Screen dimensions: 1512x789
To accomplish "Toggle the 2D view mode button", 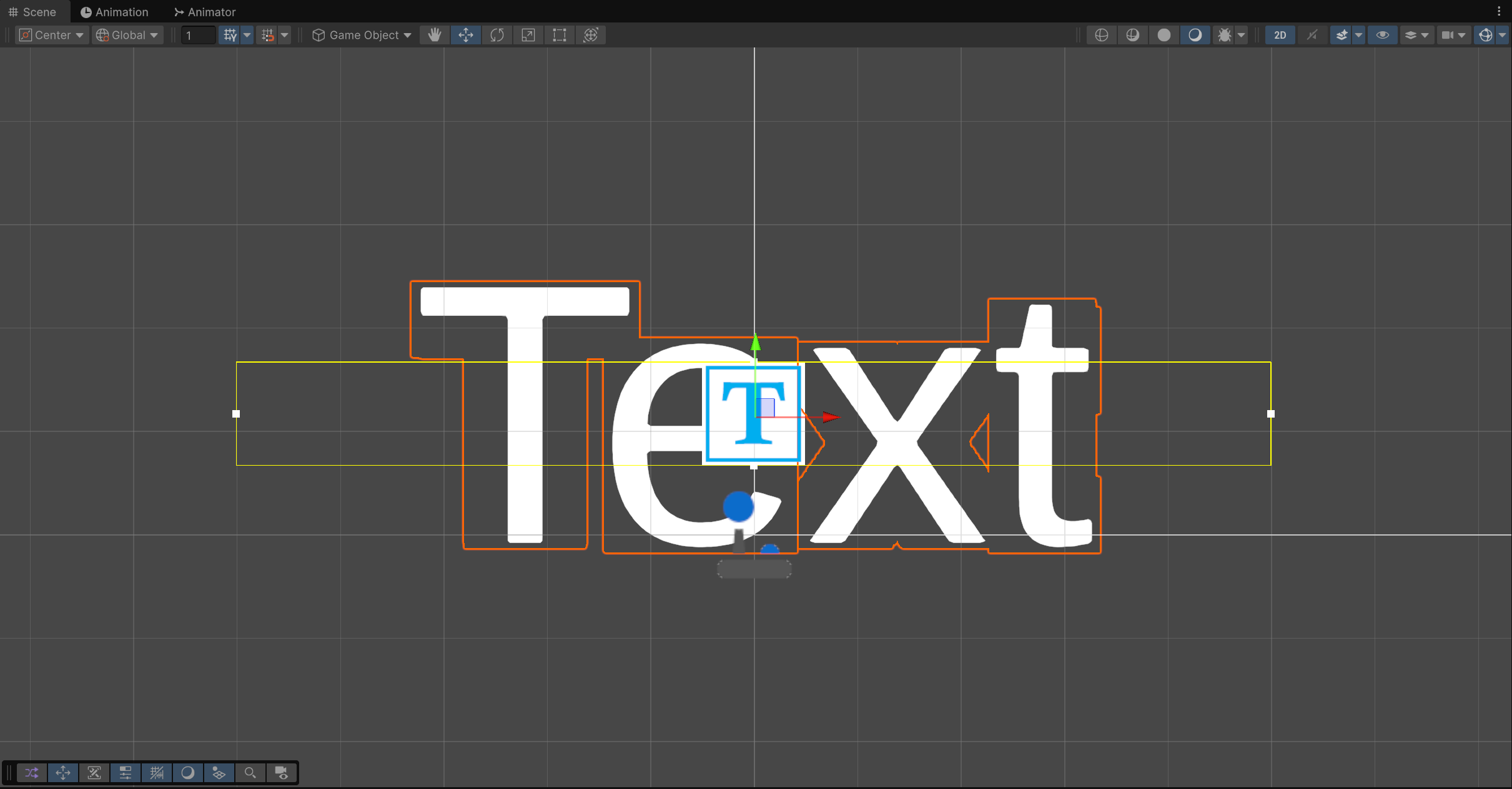I will [1280, 35].
